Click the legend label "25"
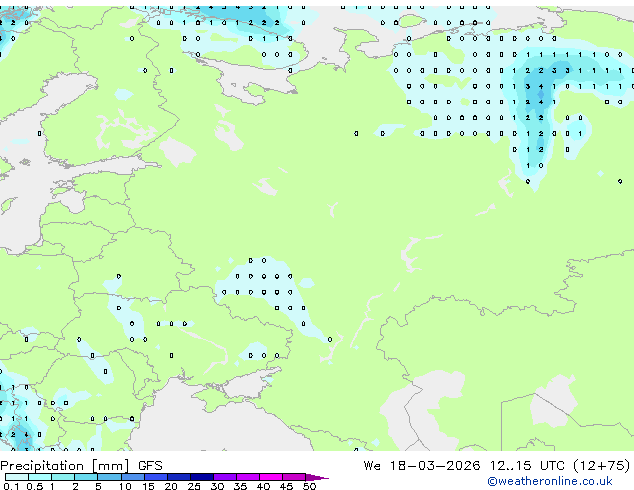The width and height of the screenshot is (634, 490). 194,486
